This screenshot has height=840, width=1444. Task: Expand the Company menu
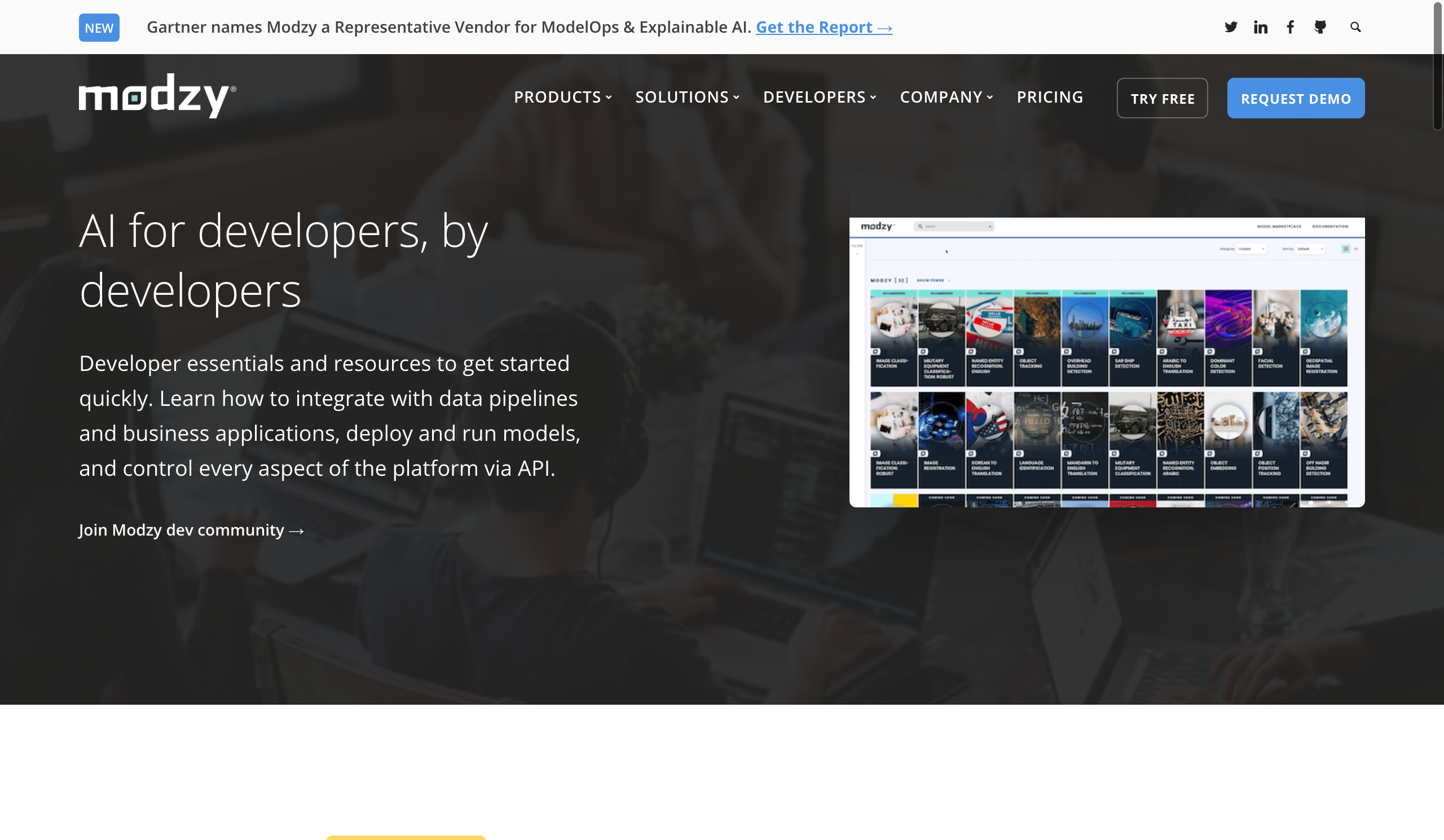point(946,98)
